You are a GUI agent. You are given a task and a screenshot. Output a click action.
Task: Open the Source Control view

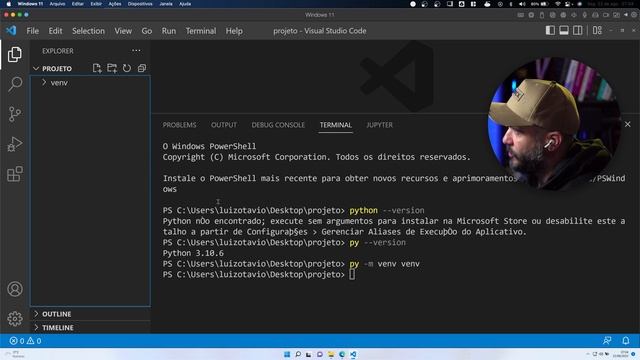coord(15,114)
